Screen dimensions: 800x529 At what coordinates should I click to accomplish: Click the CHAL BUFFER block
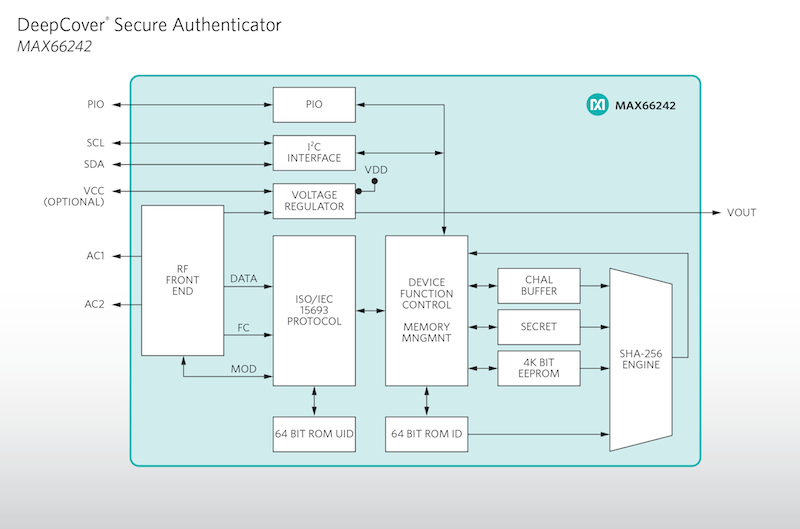(539, 286)
